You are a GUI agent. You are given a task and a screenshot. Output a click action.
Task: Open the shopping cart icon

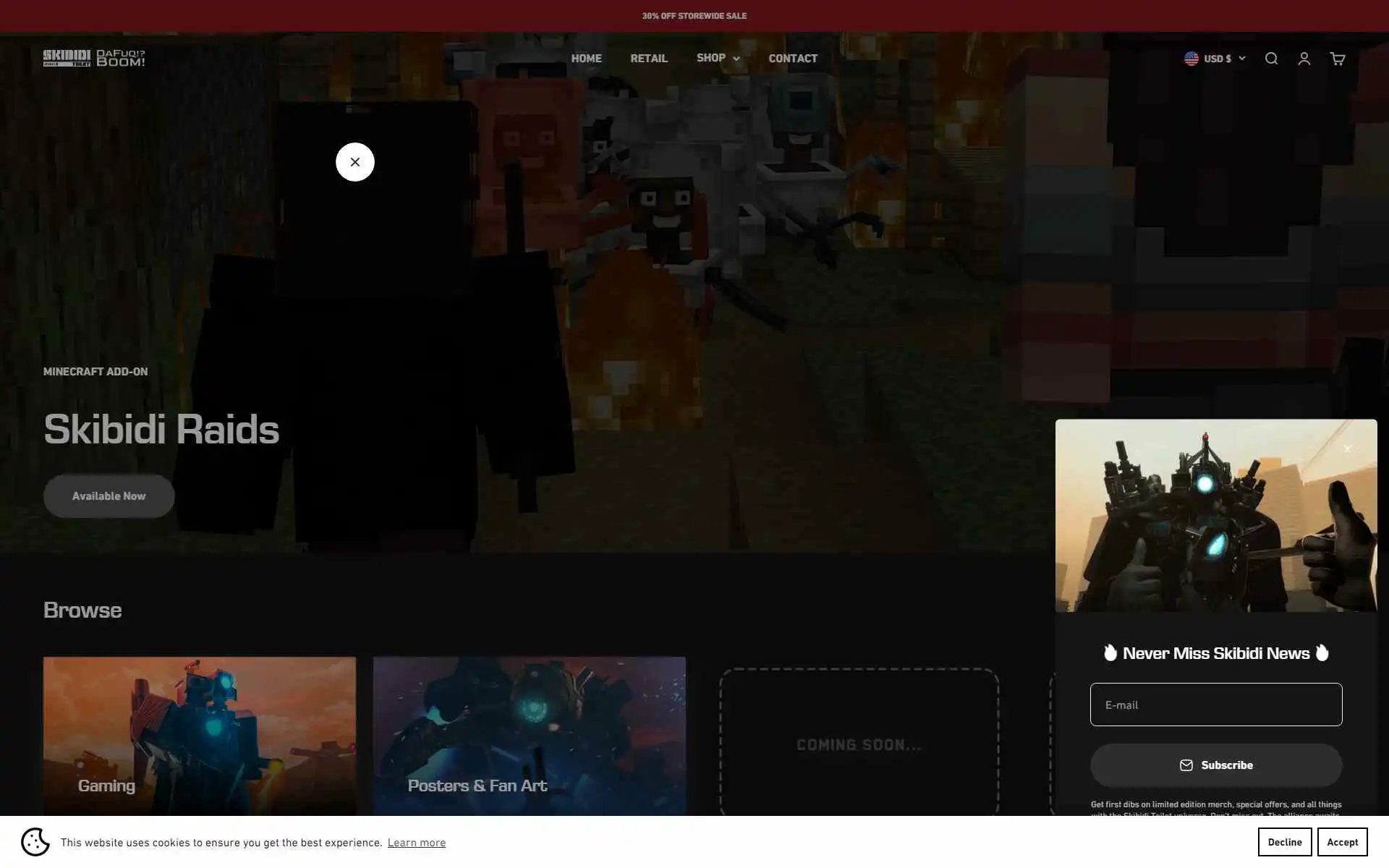coord(1337,59)
